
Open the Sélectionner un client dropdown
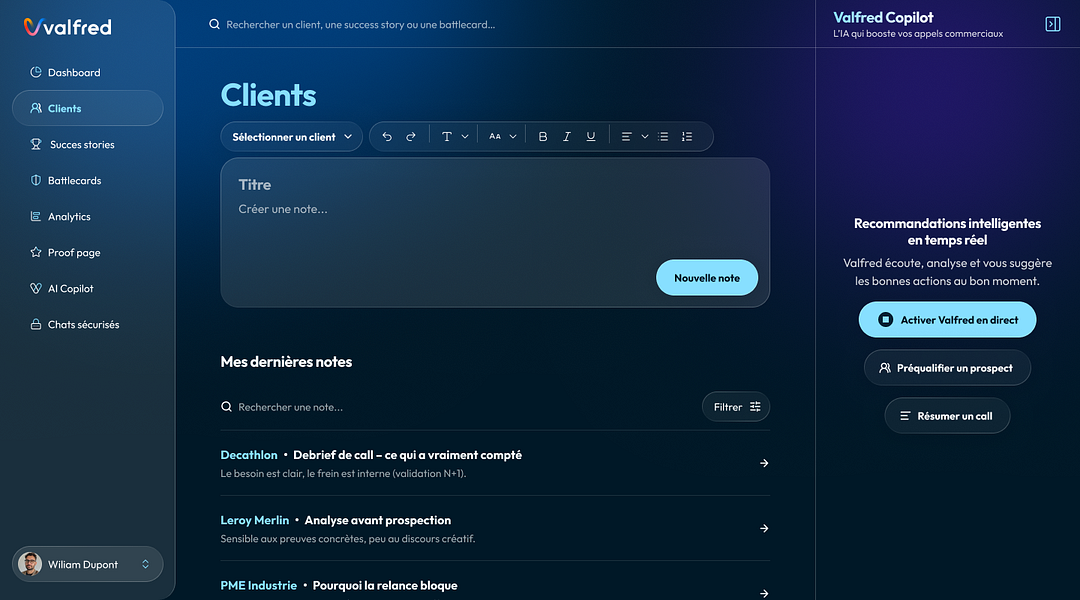pyautogui.click(x=291, y=136)
